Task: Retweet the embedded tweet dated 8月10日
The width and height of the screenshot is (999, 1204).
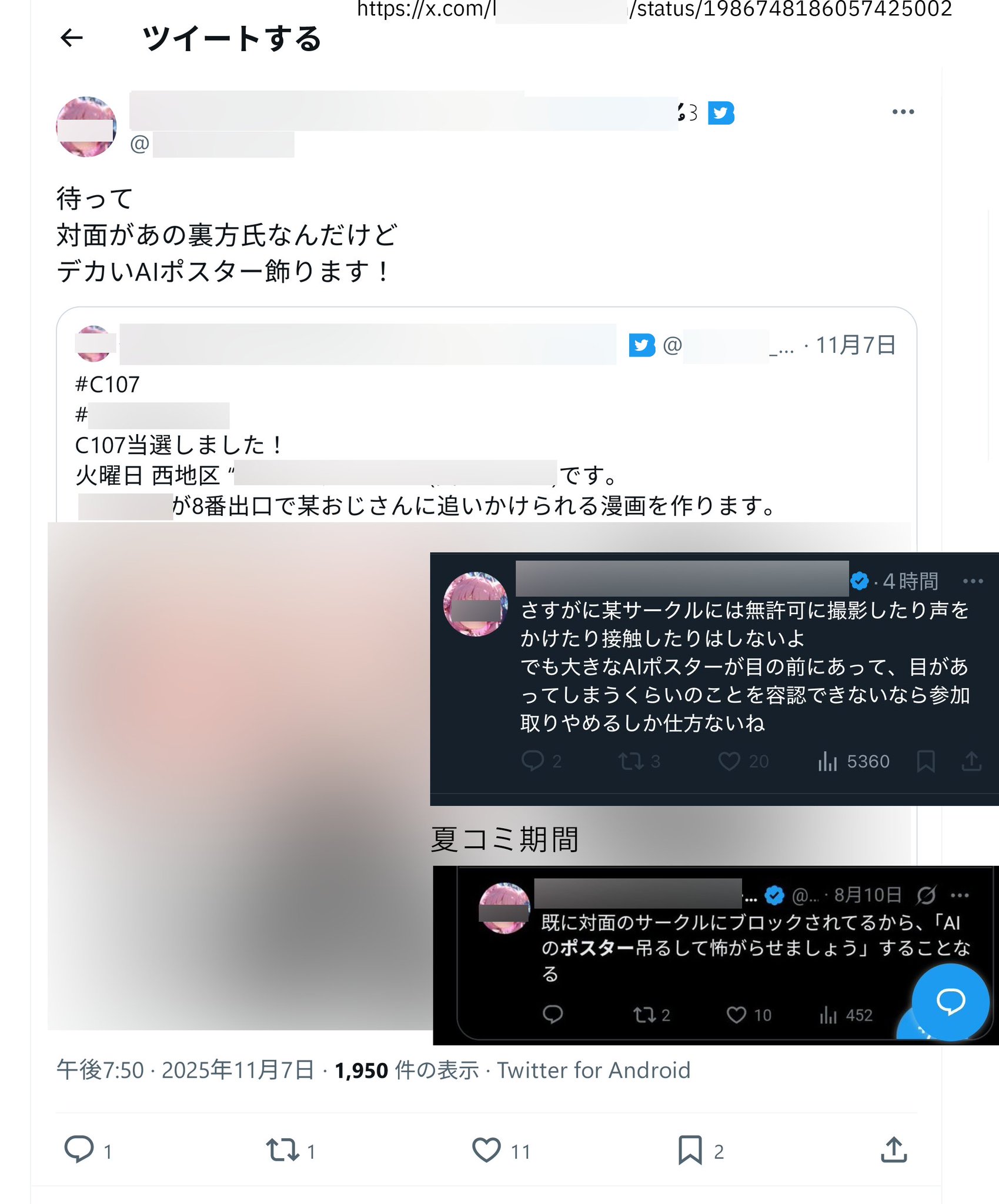Action: point(643,1015)
